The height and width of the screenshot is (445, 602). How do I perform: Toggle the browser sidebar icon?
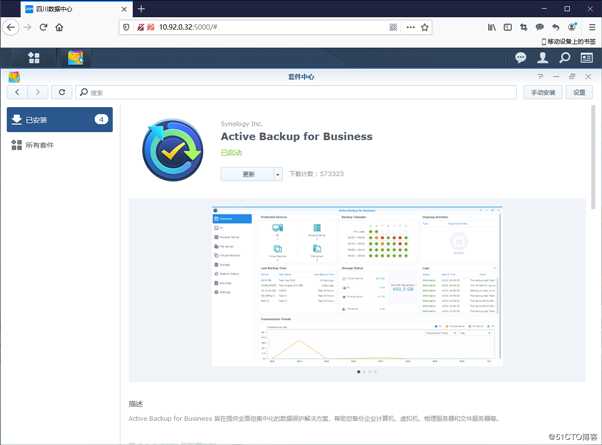coord(508,27)
